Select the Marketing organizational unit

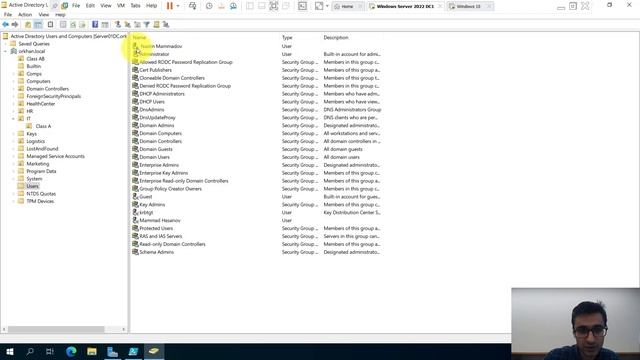click(x=38, y=164)
